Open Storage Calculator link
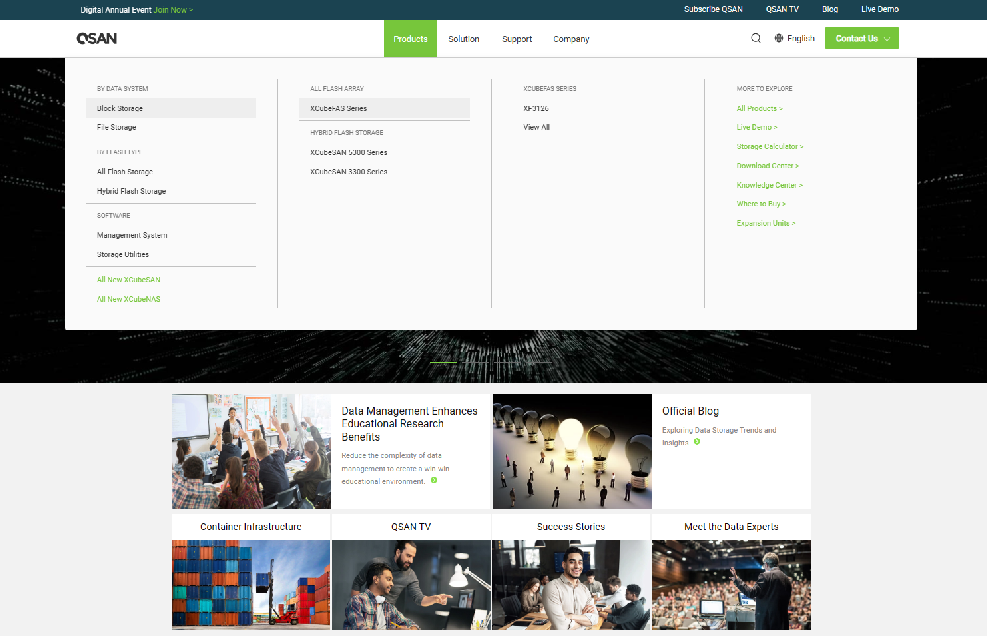The width and height of the screenshot is (987, 636). [770, 146]
